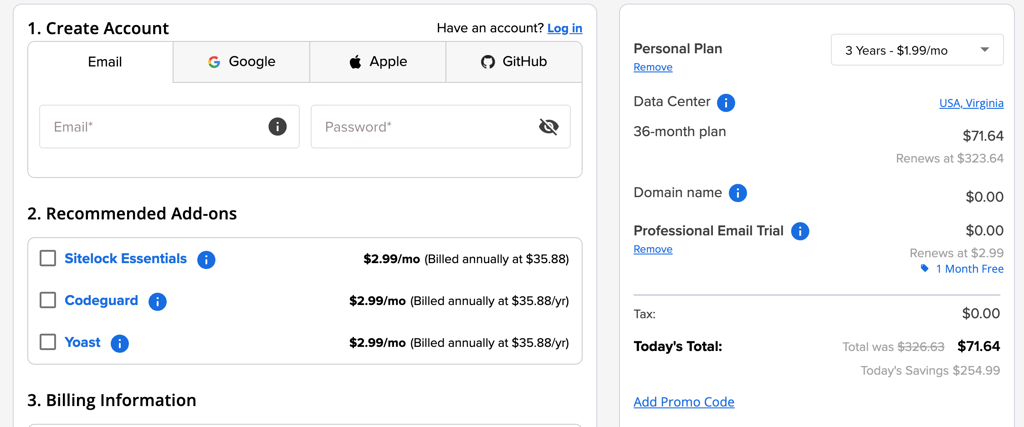
Task: Click the Today's Total amount $71.64
Action: [978, 346]
